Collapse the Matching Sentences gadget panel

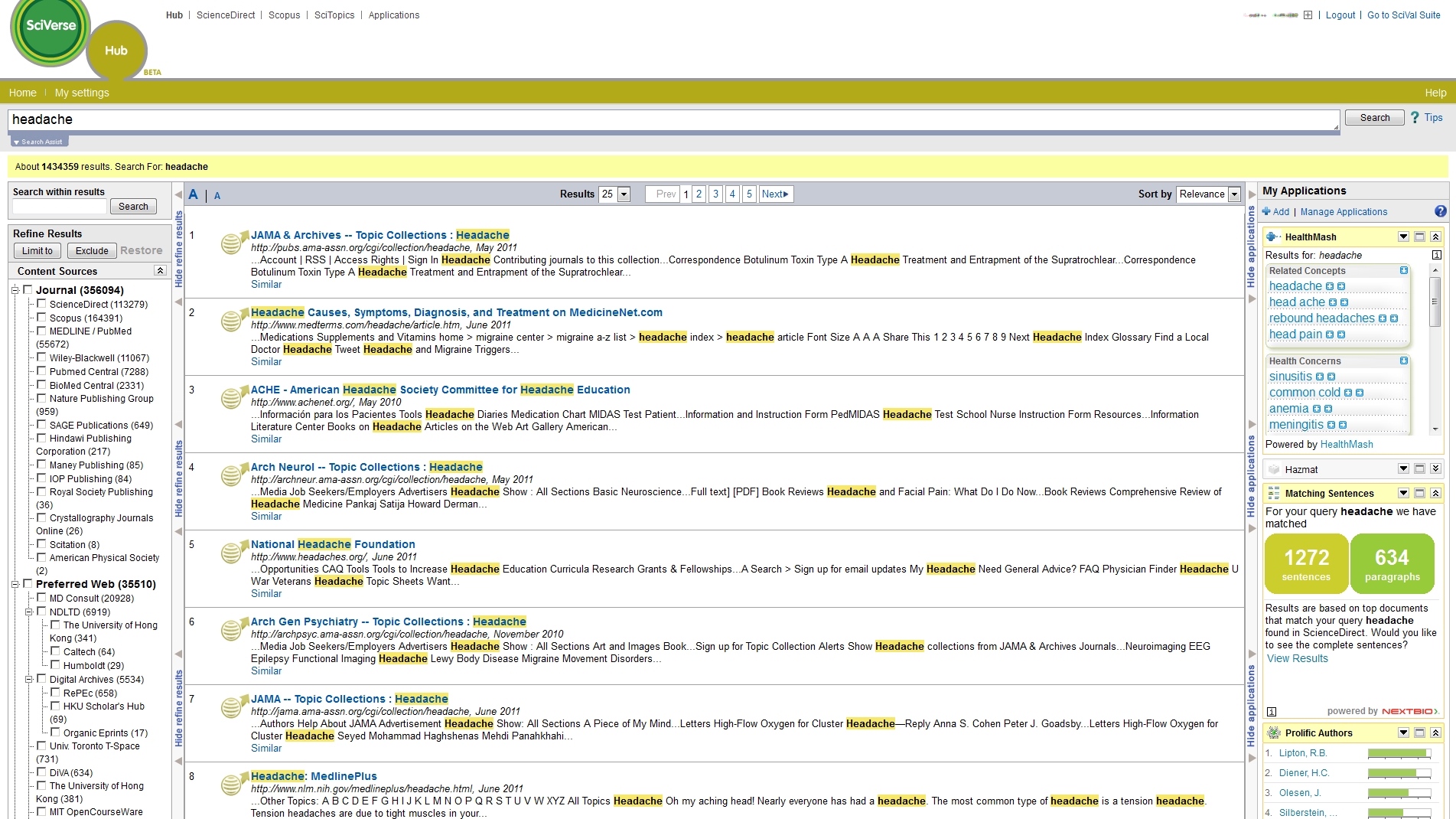[x=1435, y=493]
